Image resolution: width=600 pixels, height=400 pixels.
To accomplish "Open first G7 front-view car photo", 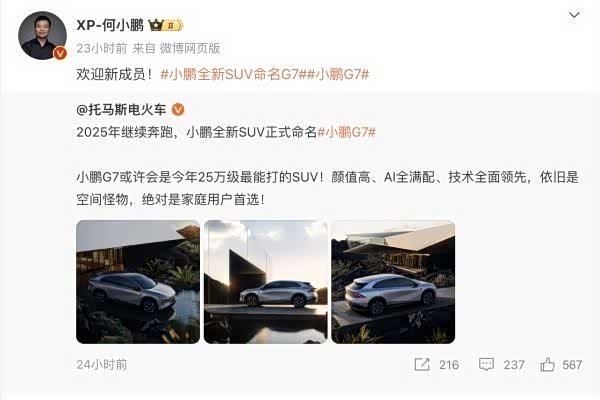I will 138,282.
